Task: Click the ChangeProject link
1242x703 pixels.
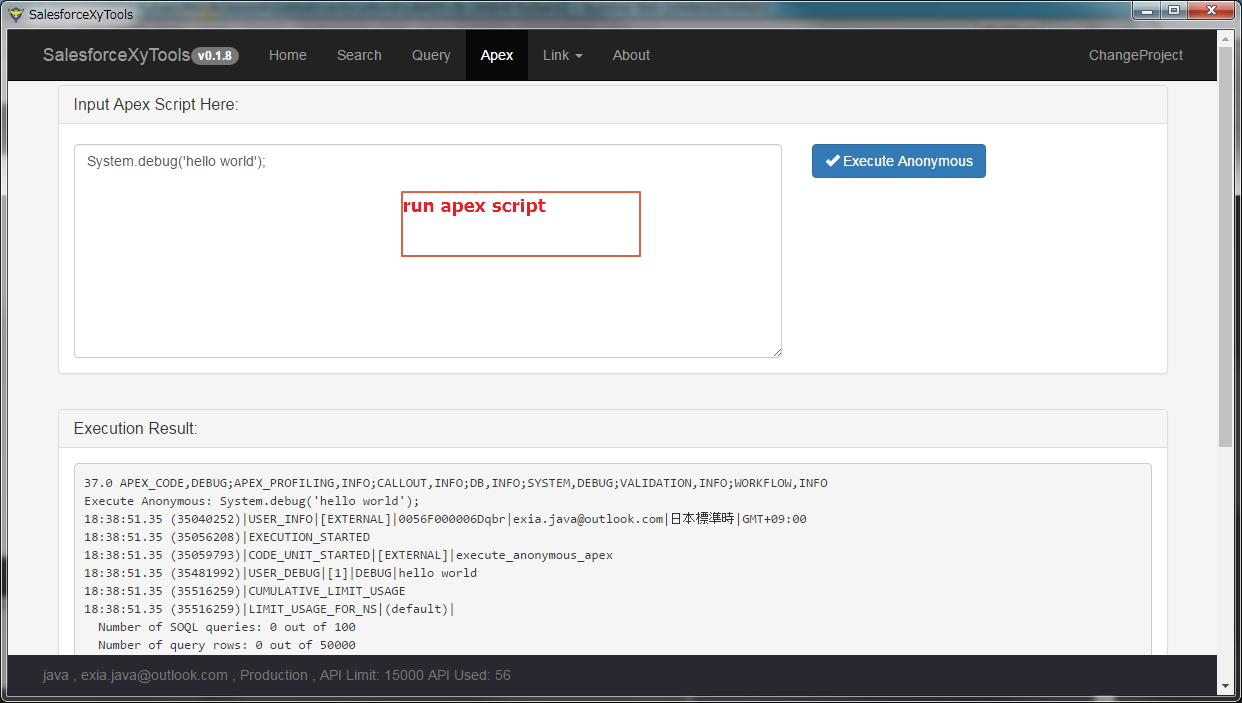Action: pyautogui.click(x=1136, y=55)
